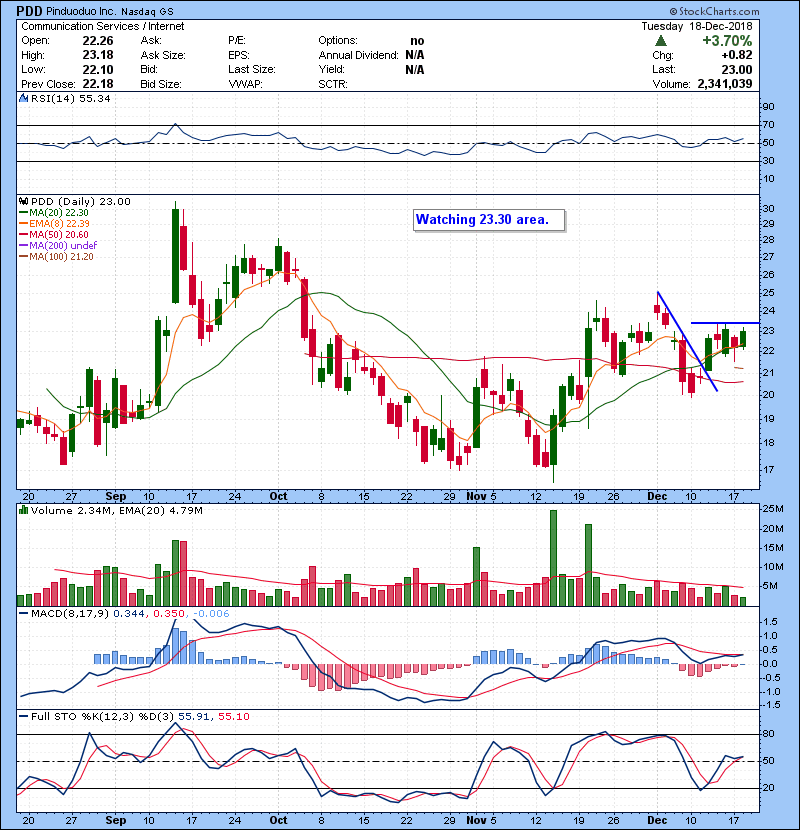The image size is (800, 830).
Task: Click the green up-arrow change indicator
Action: tap(660, 41)
